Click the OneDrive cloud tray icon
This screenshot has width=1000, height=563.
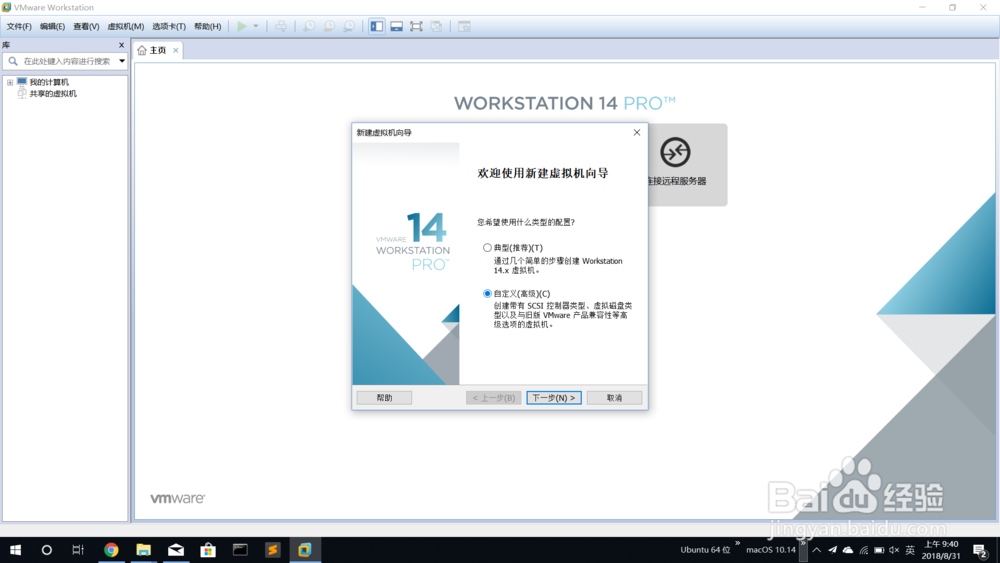(848, 550)
